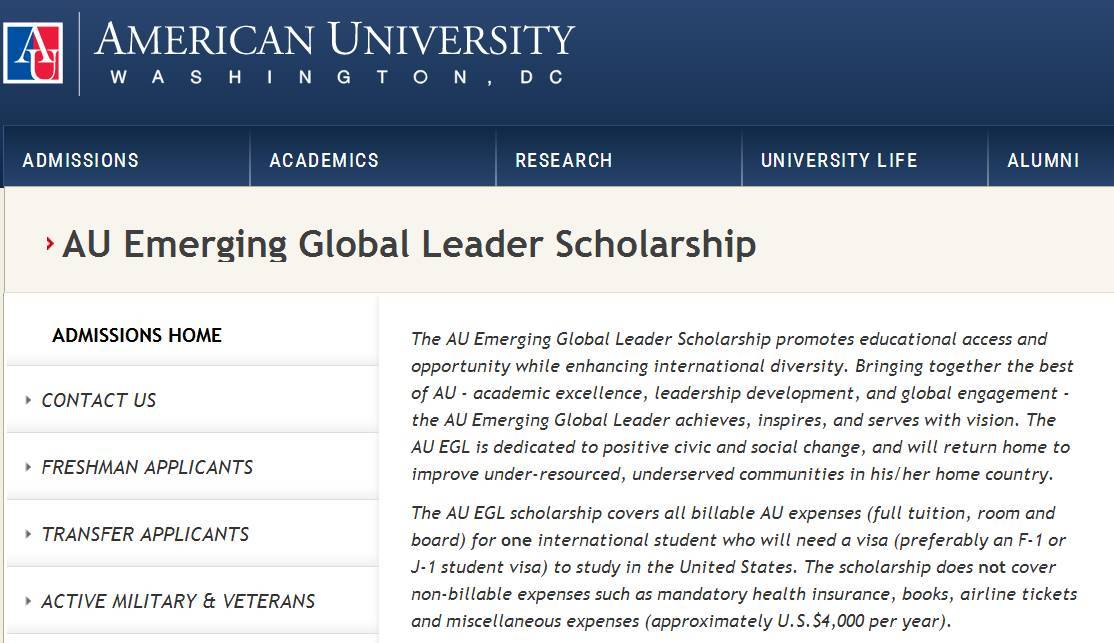Go to the University Life menu
1114x643 pixels.
(x=839, y=161)
